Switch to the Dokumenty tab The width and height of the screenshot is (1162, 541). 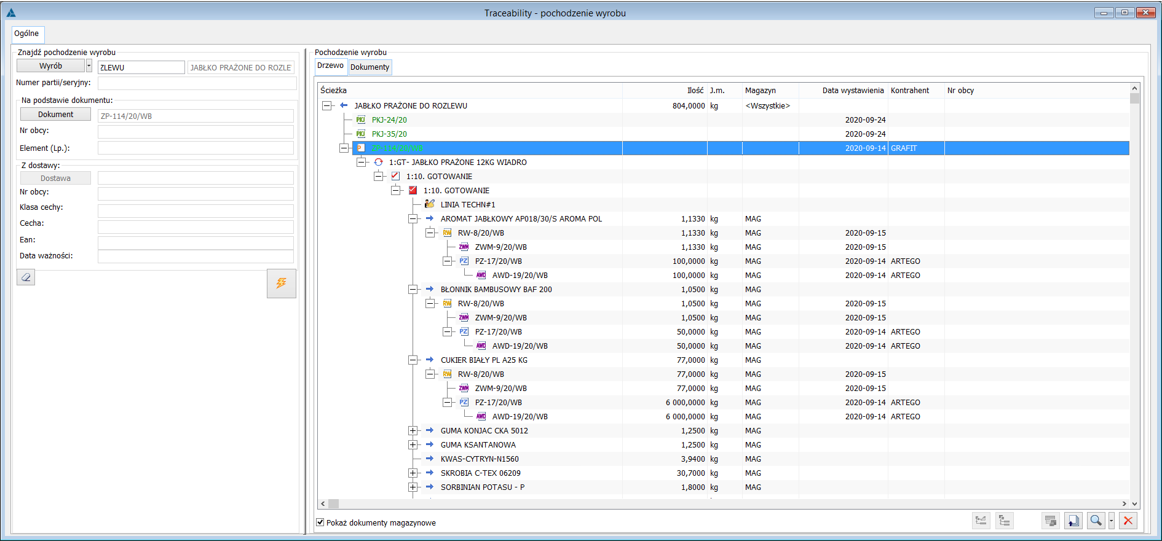(x=370, y=67)
